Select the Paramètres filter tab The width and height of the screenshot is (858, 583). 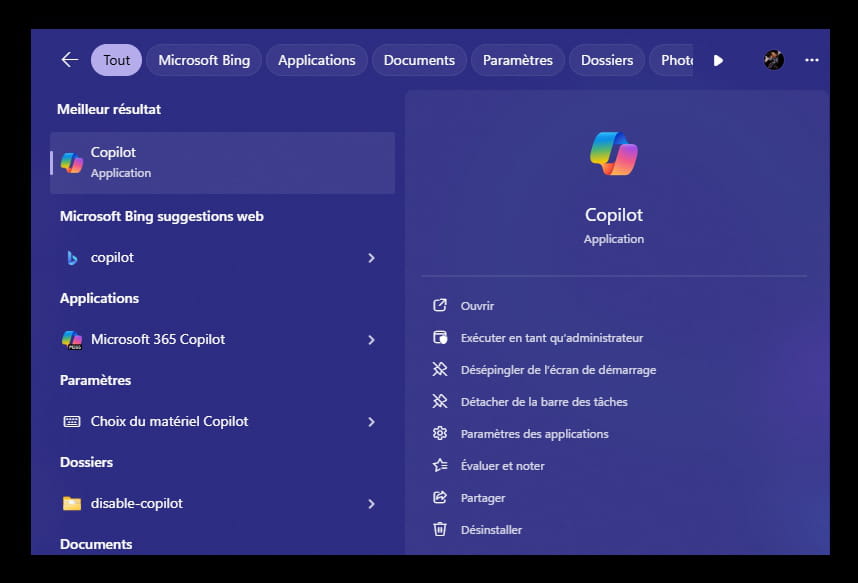pyautogui.click(x=518, y=60)
